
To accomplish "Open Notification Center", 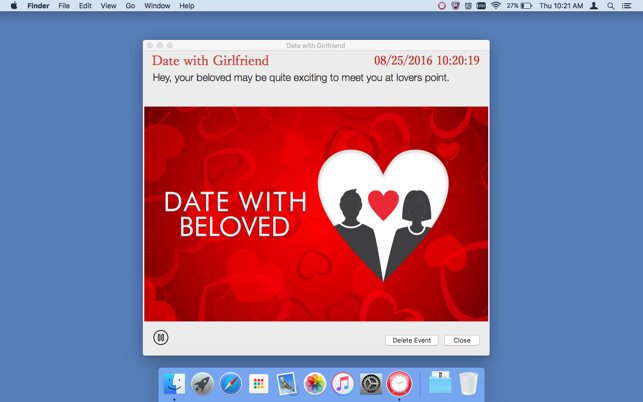I will pyautogui.click(x=626, y=6).
